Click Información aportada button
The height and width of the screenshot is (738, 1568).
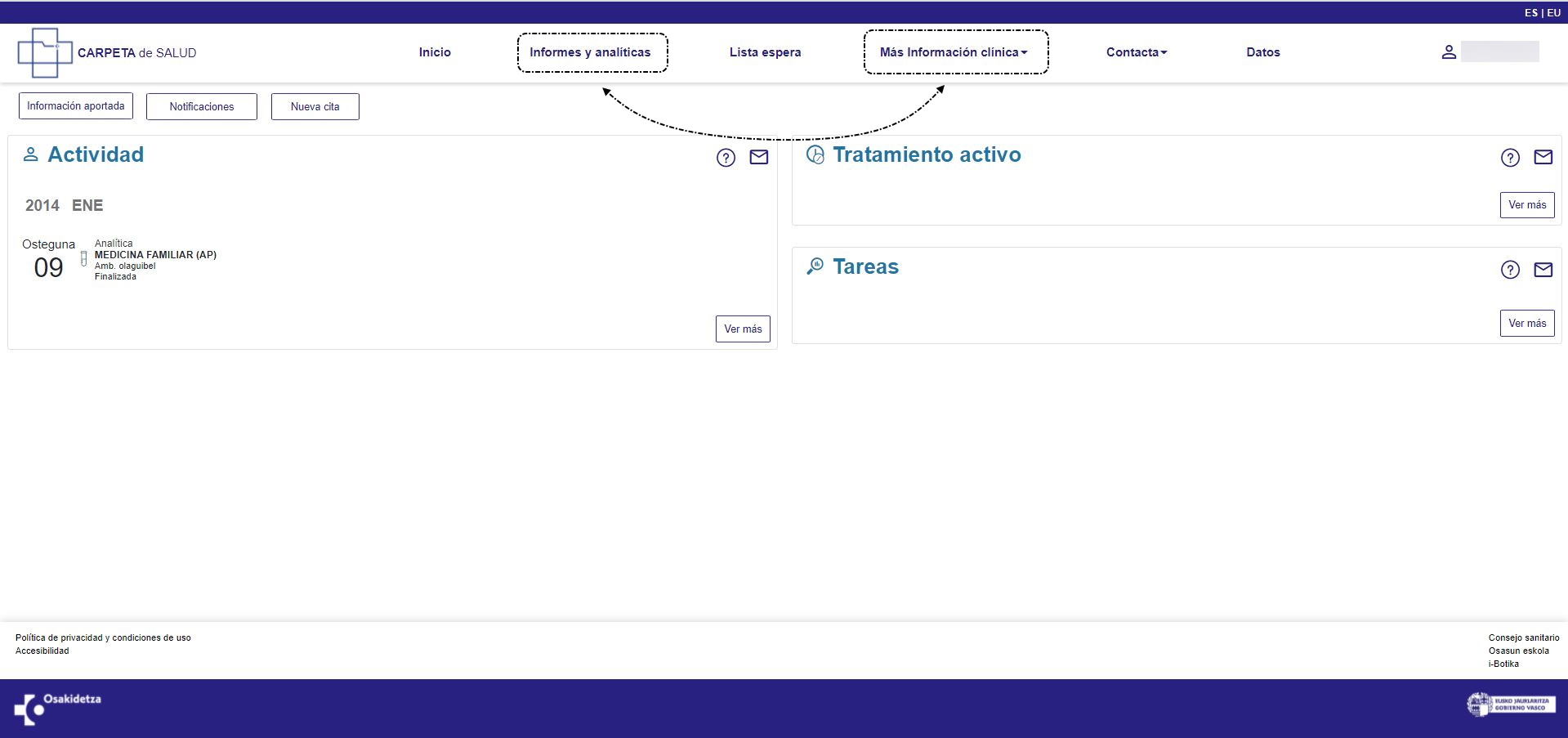point(76,106)
